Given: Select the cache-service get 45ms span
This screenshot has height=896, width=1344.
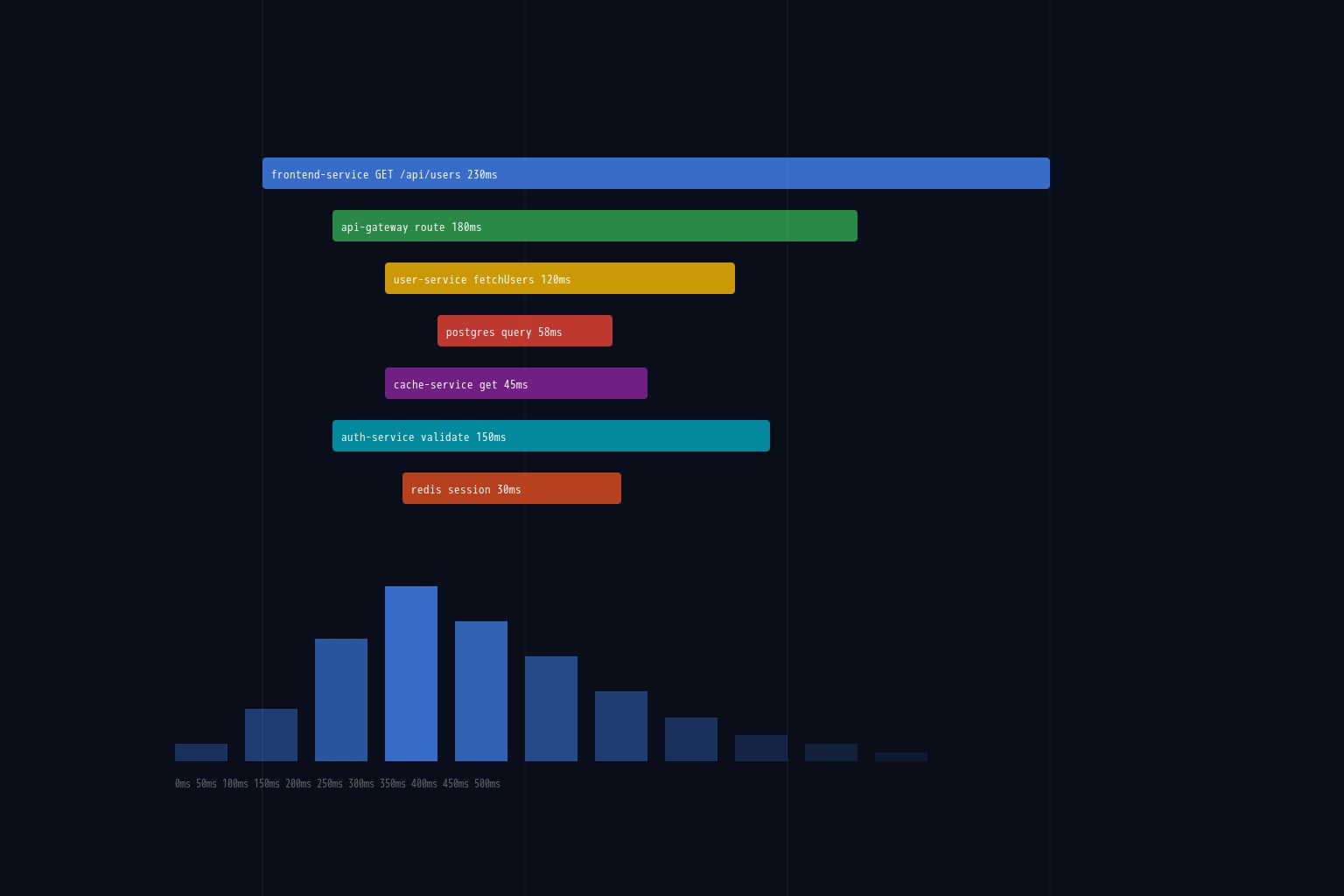Looking at the screenshot, I should [516, 383].
